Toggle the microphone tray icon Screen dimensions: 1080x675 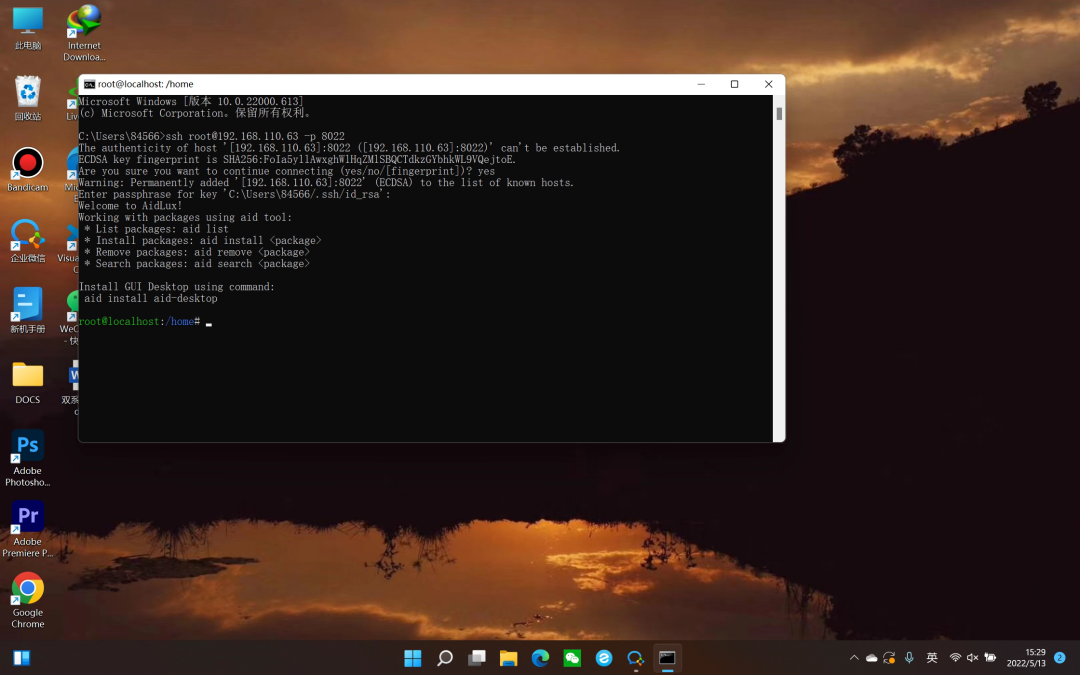[909, 658]
